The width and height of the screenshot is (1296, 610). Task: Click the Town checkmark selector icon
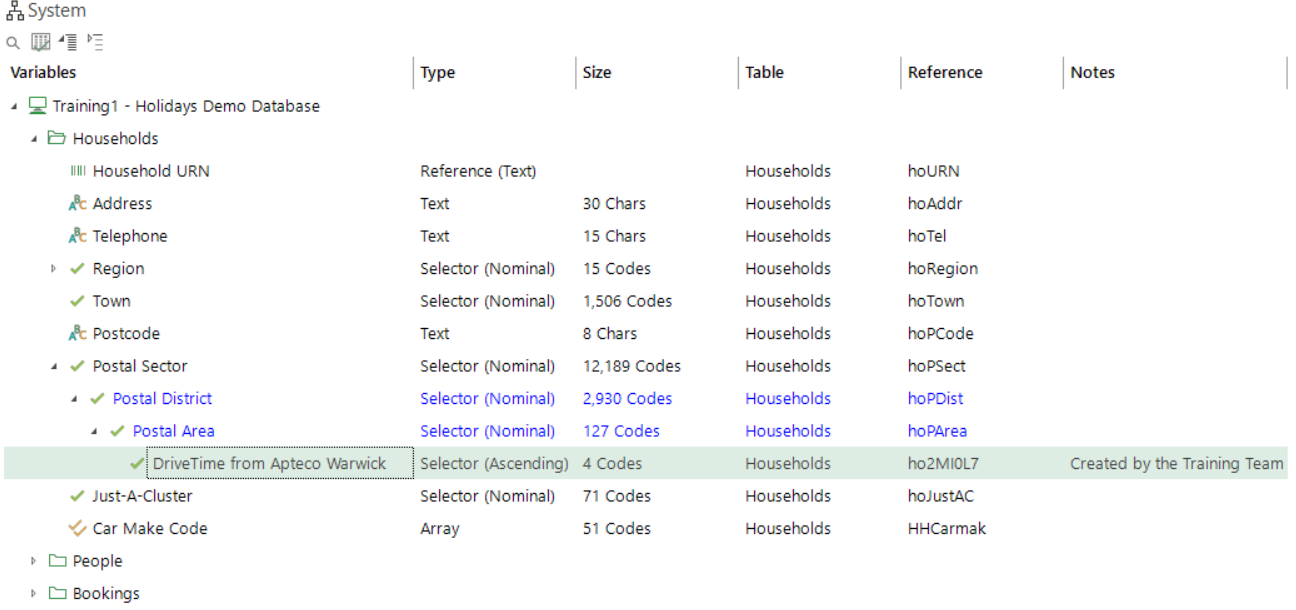coord(78,301)
